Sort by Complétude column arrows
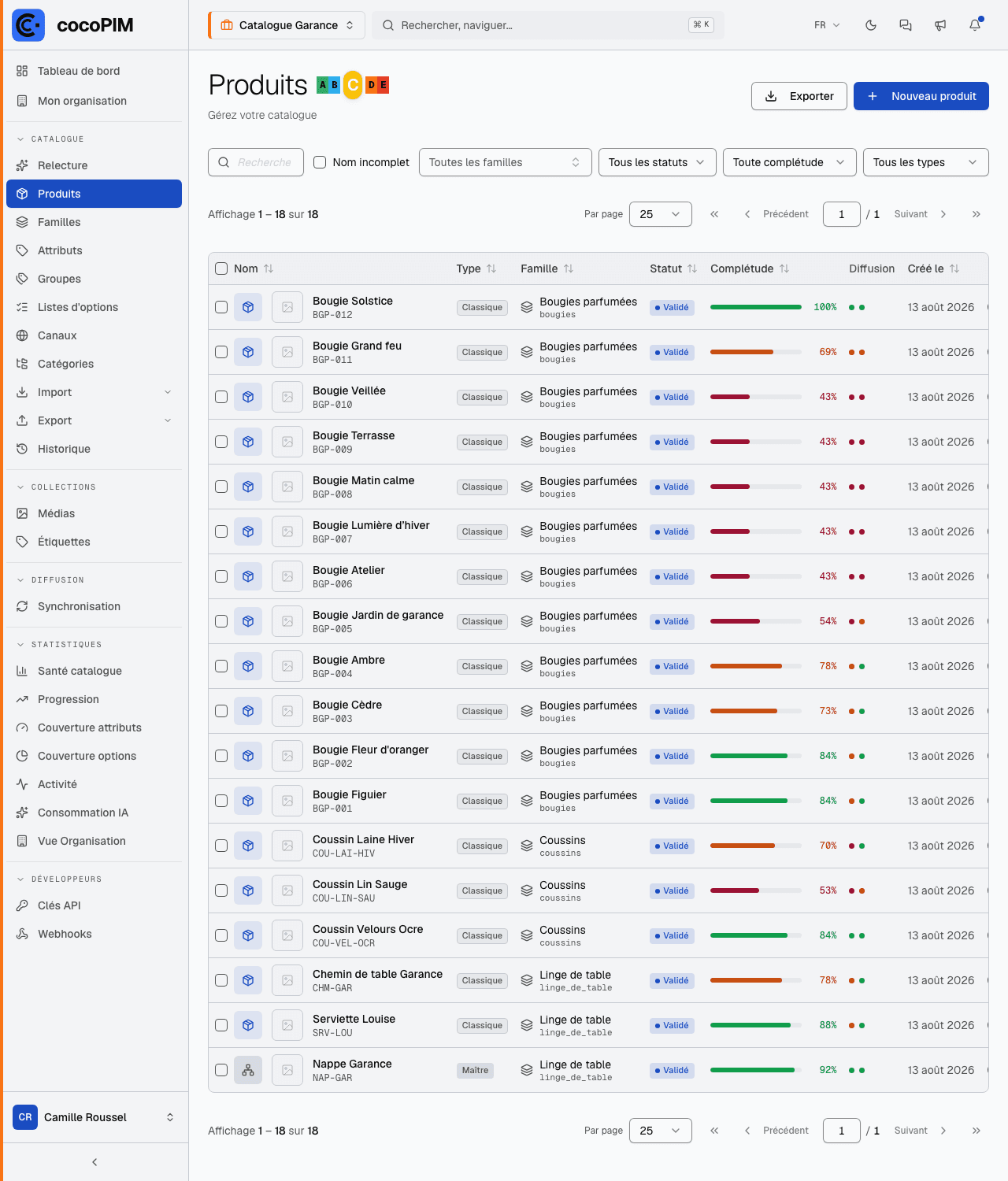Viewport: 1008px width, 1181px height. coord(784,268)
